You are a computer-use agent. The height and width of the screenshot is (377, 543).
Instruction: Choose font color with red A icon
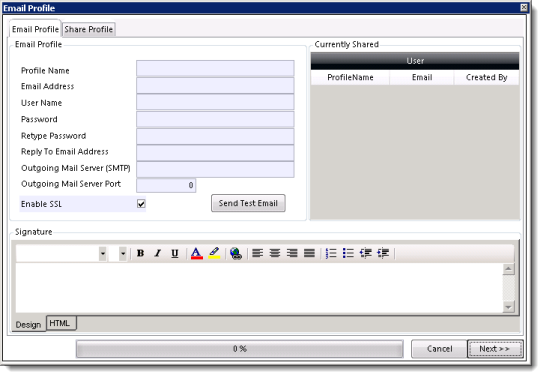click(197, 254)
